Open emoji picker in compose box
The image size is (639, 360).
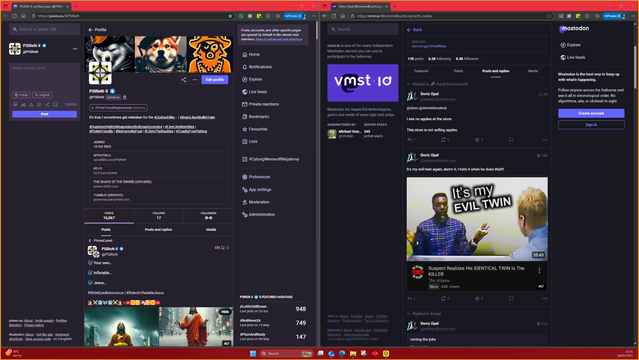pos(39,104)
